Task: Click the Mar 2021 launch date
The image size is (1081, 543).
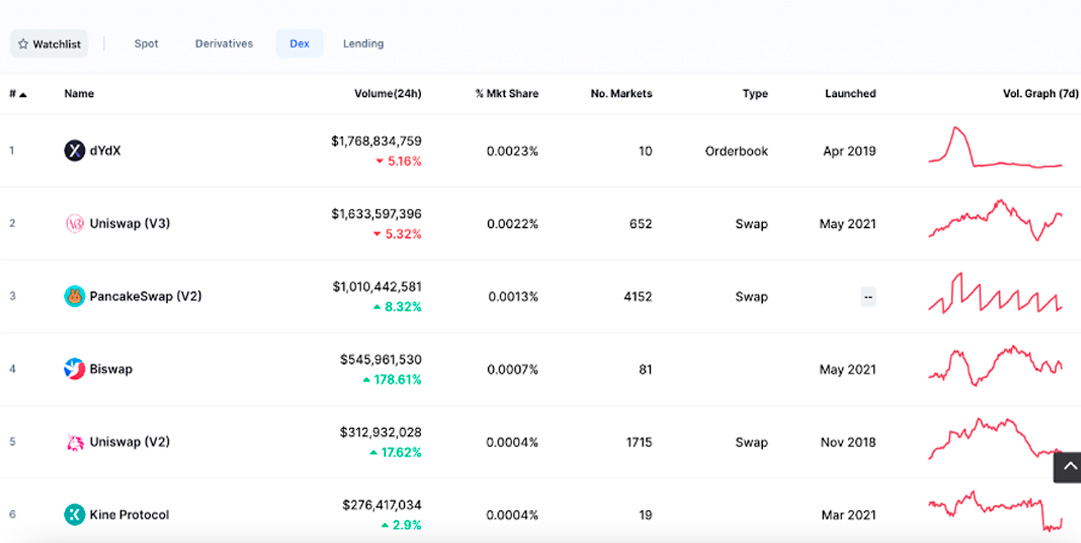Action: pyautogui.click(x=849, y=515)
